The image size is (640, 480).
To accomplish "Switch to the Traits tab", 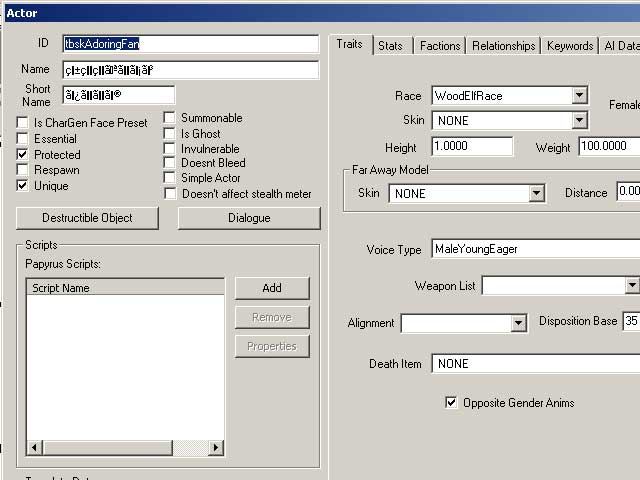I will tap(350, 44).
